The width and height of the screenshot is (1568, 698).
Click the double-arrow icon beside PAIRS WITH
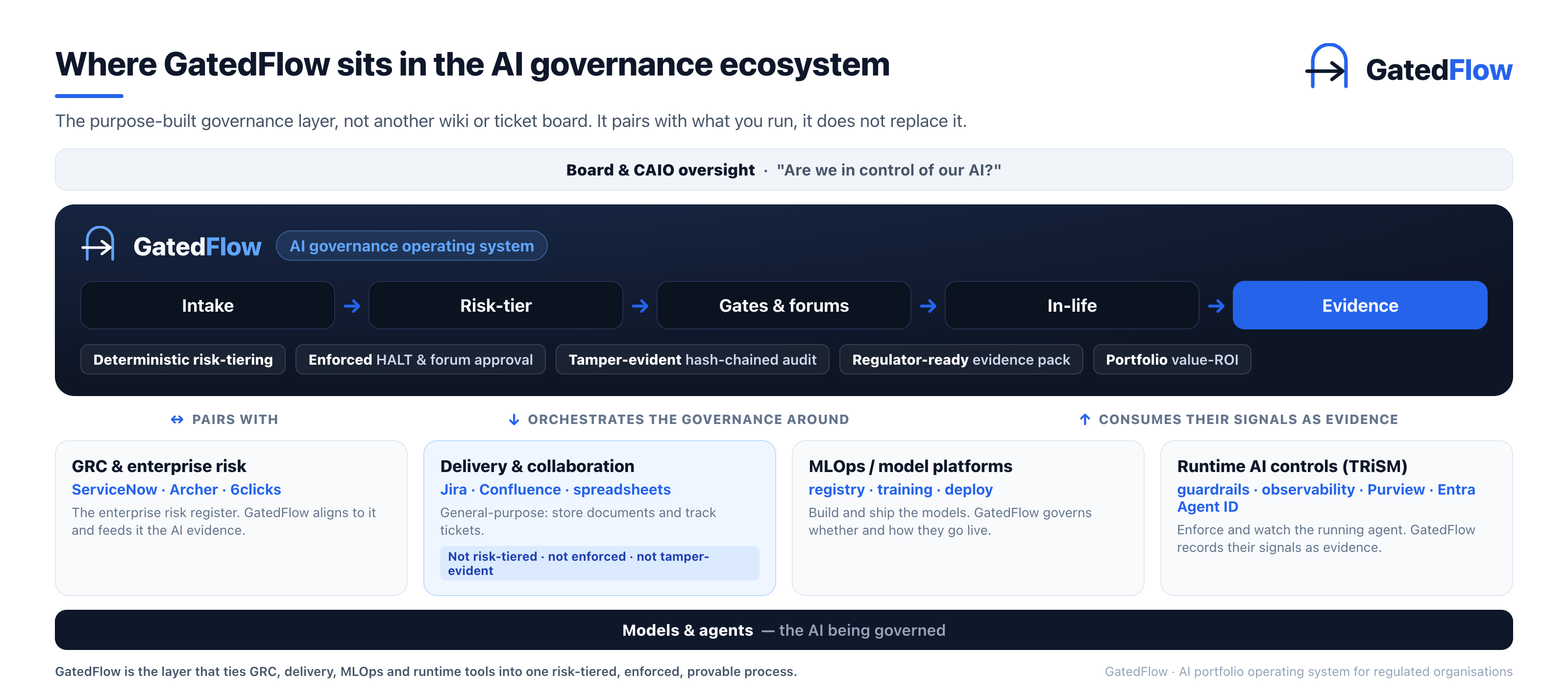(x=177, y=420)
